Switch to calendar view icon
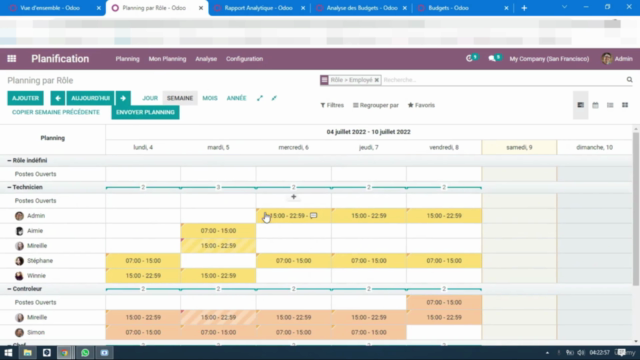The width and height of the screenshot is (640, 360). click(596, 105)
